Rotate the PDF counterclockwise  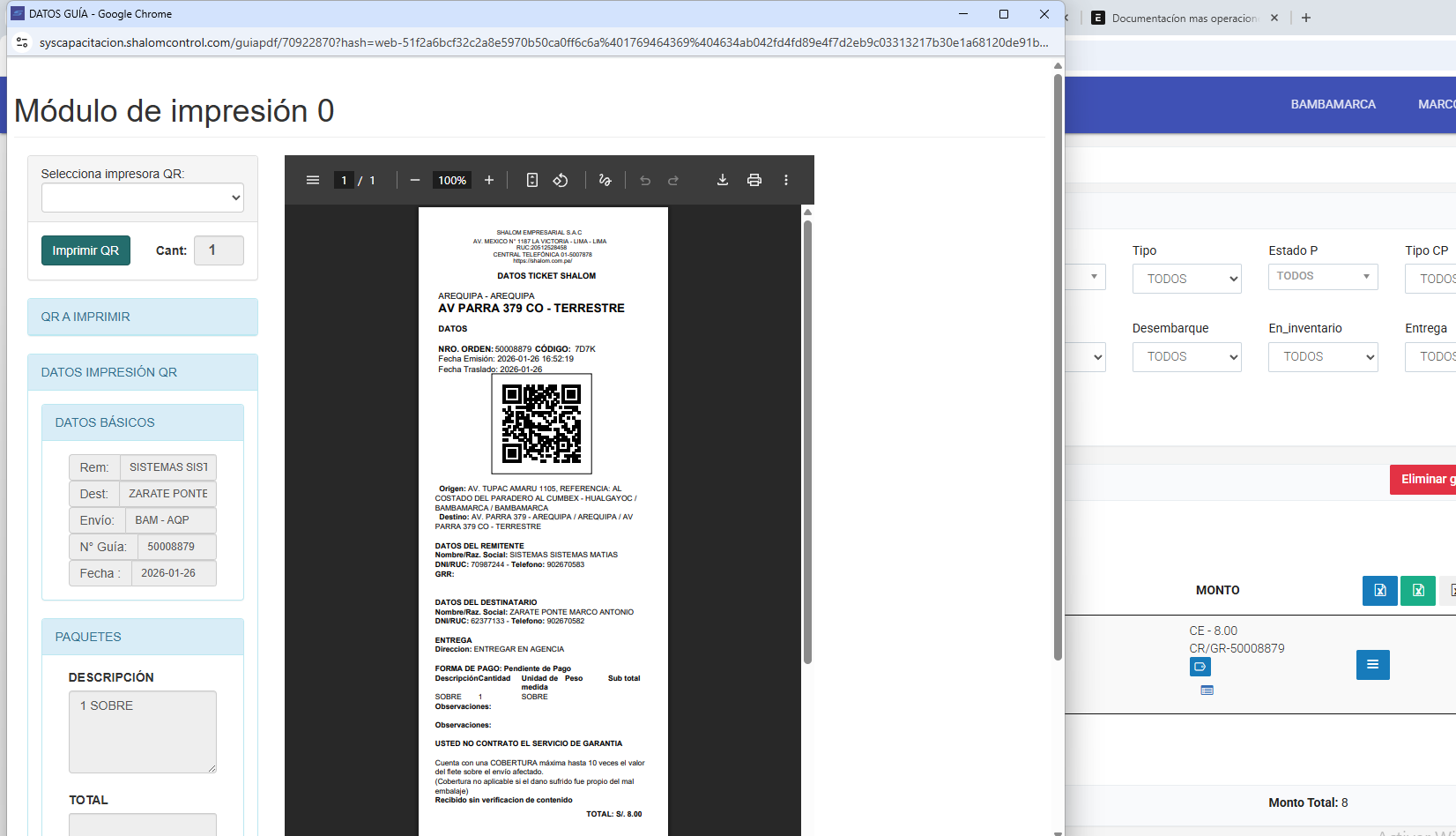click(x=561, y=180)
